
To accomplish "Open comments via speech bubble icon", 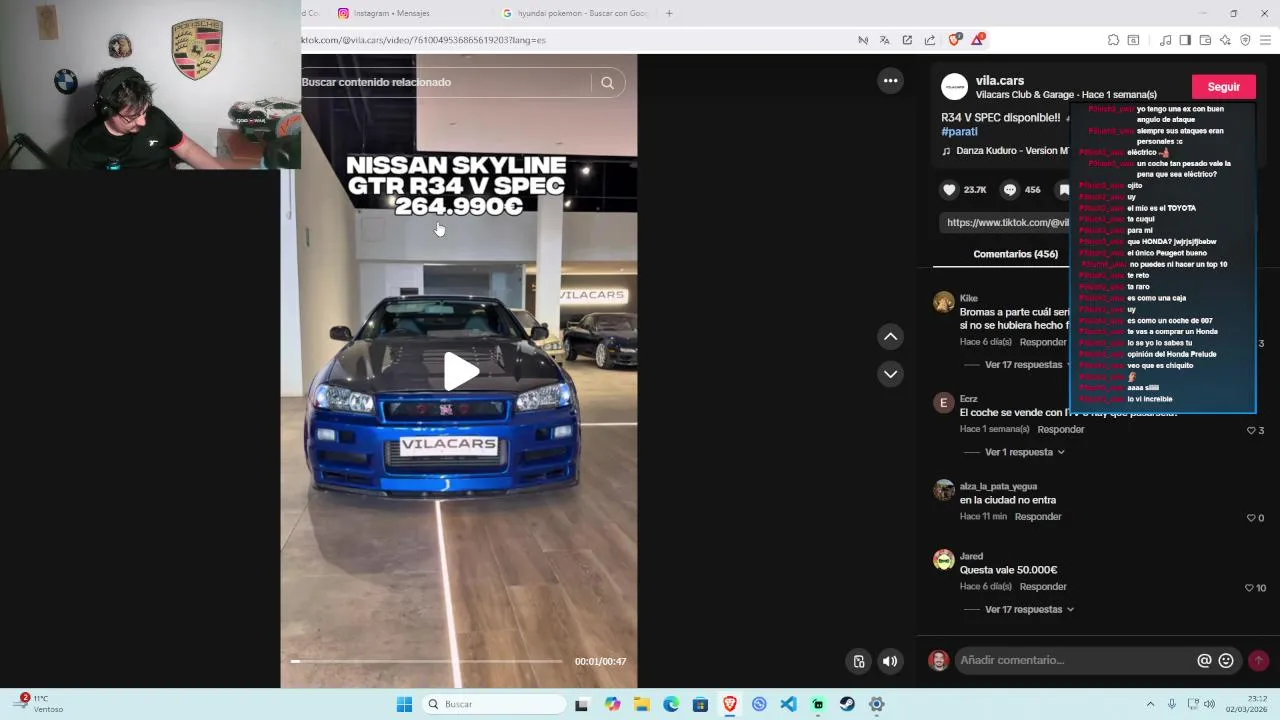I will [x=1010, y=189].
